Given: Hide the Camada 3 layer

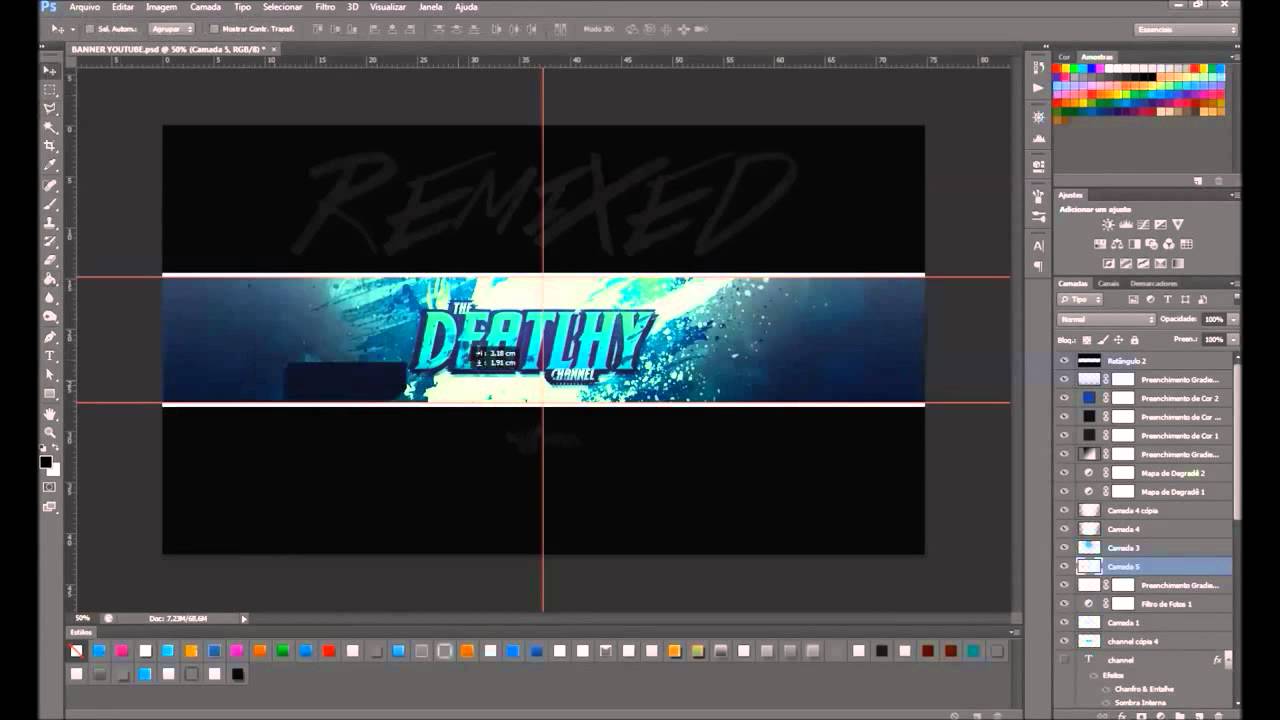Looking at the screenshot, I should pyautogui.click(x=1064, y=548).
